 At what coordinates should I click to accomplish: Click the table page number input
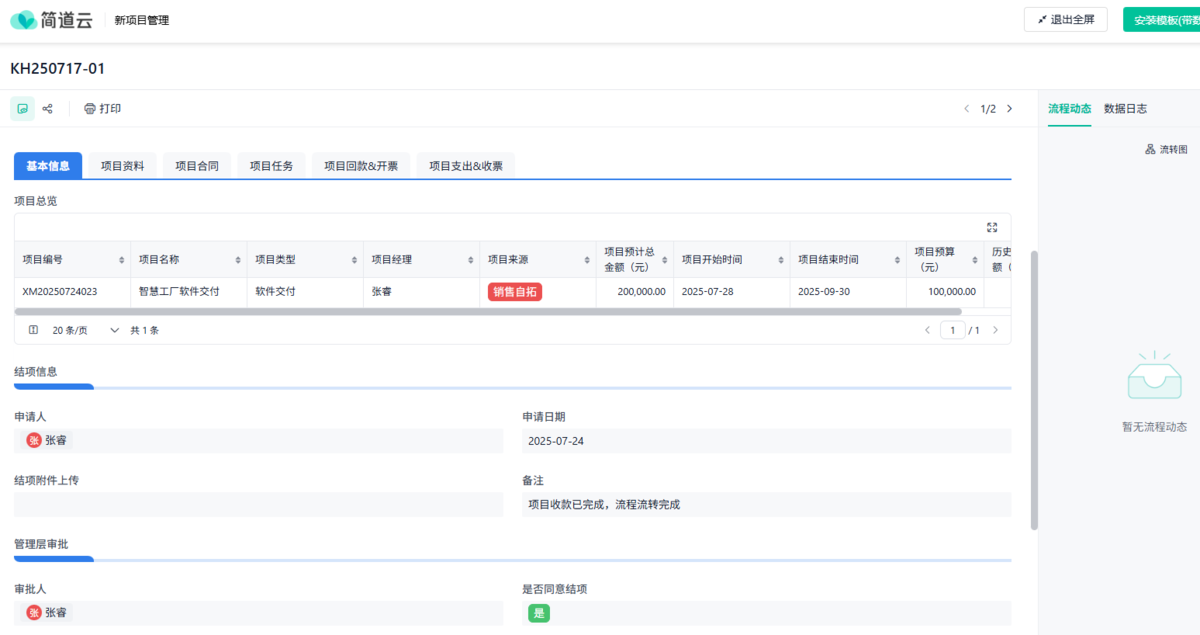[x=952, y=330]
